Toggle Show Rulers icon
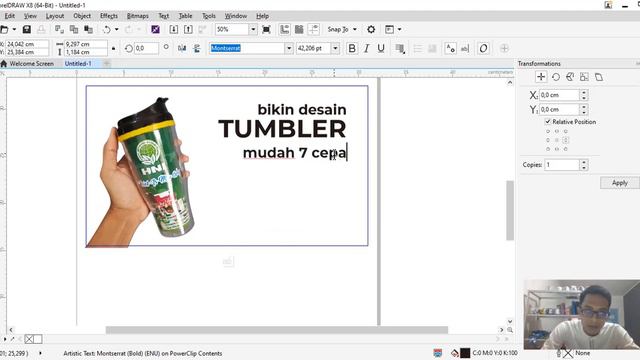This screenshot has height=360, width=640. coord(284,29)
